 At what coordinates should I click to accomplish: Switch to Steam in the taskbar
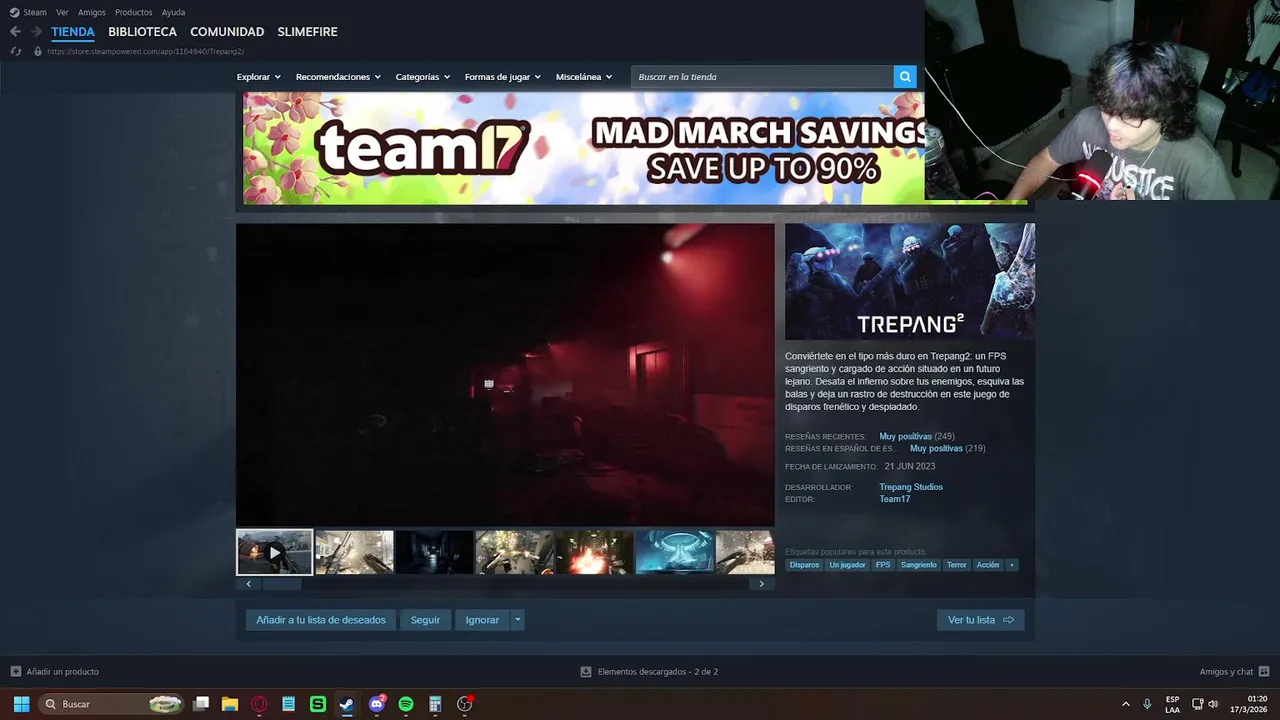point(346,704)
